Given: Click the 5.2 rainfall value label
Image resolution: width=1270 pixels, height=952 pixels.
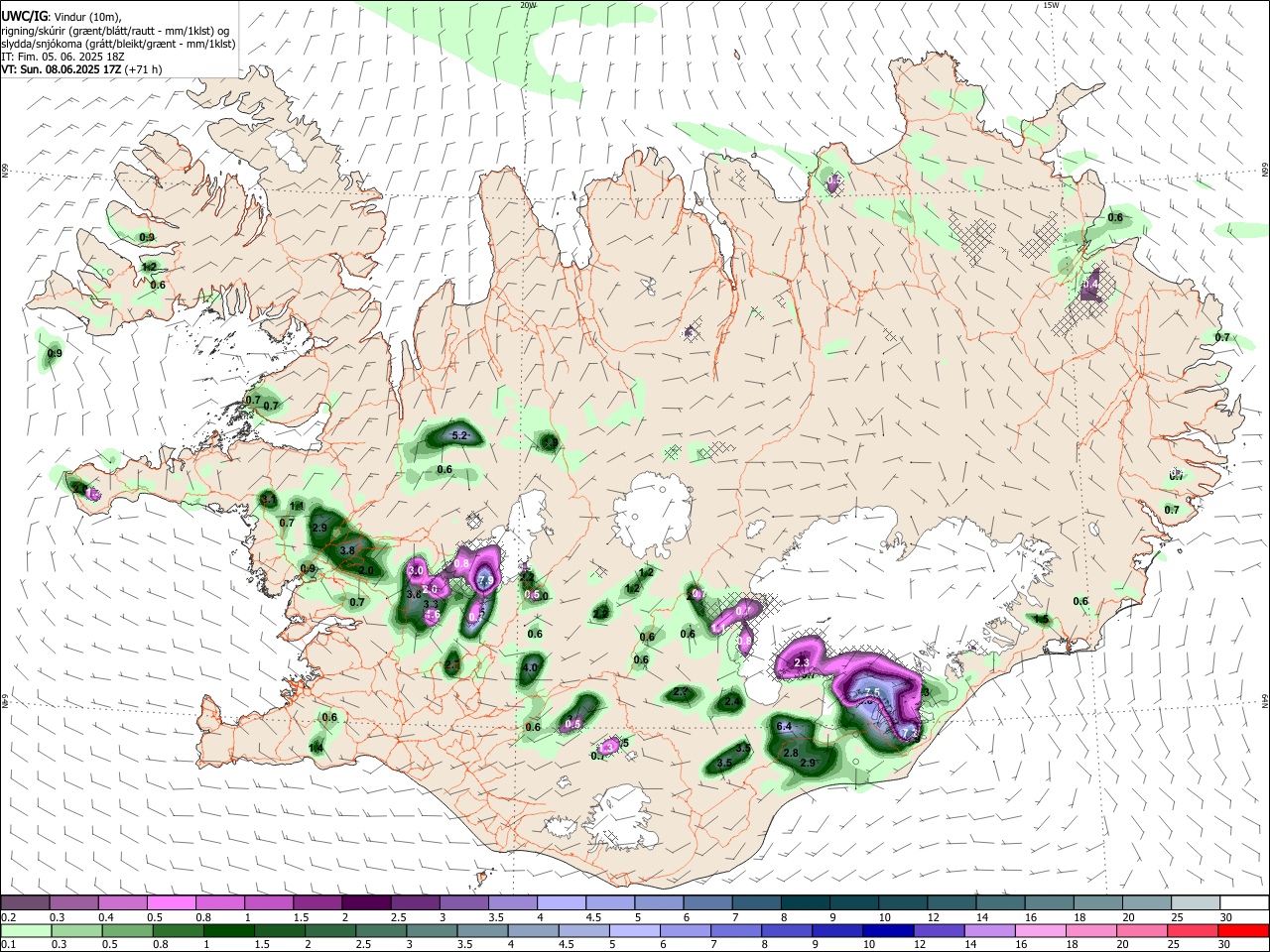Looking at the screenshot, I should point(459,436).
